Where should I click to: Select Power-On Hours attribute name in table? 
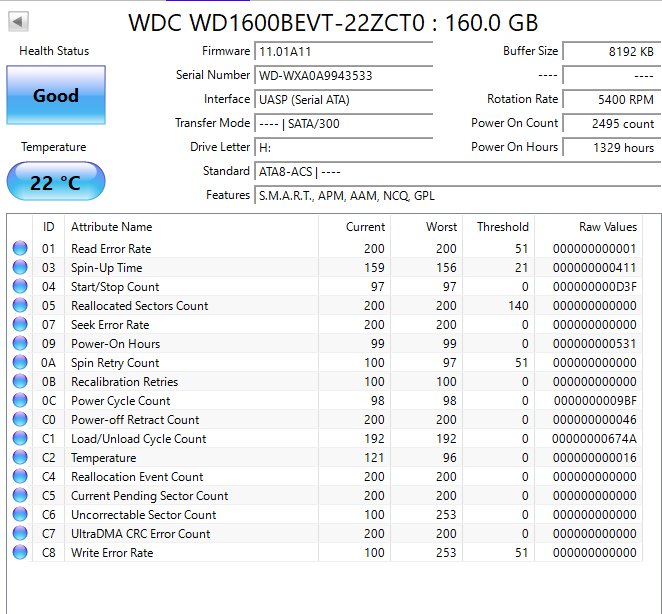click(115, 344)
